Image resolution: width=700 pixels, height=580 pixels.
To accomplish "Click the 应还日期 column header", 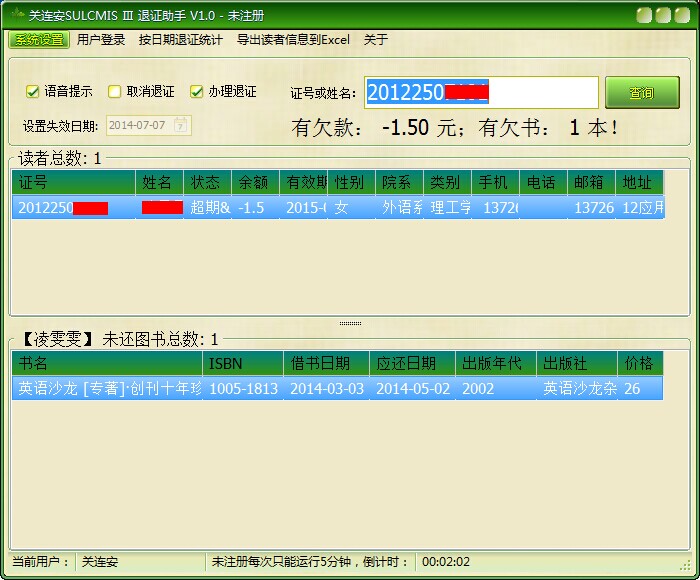I will (412, 363).
